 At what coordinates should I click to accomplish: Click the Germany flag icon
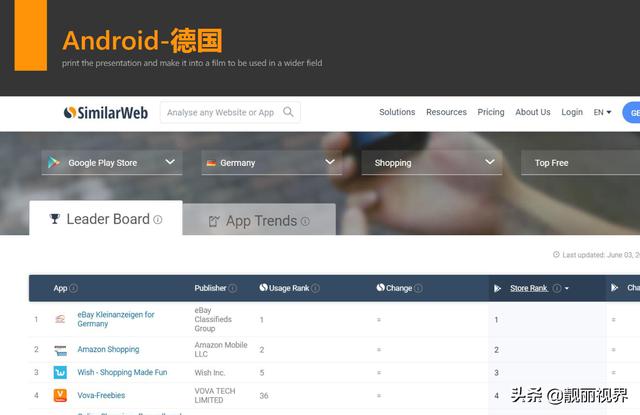click(211, 163)
